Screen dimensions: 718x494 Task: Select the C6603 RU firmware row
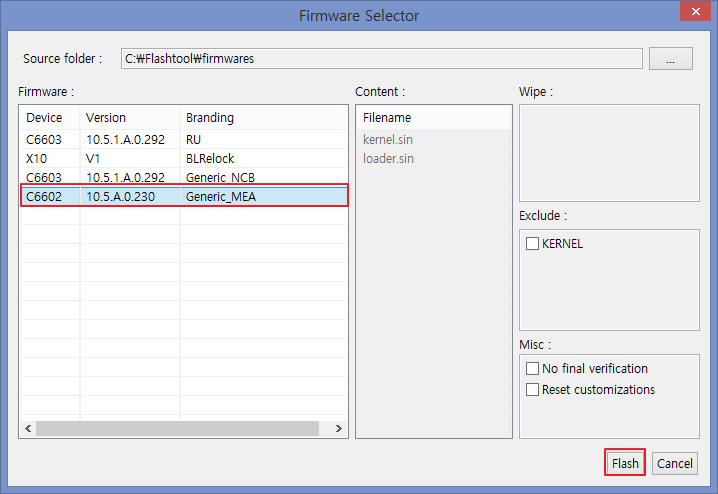(x=184, y=139)
